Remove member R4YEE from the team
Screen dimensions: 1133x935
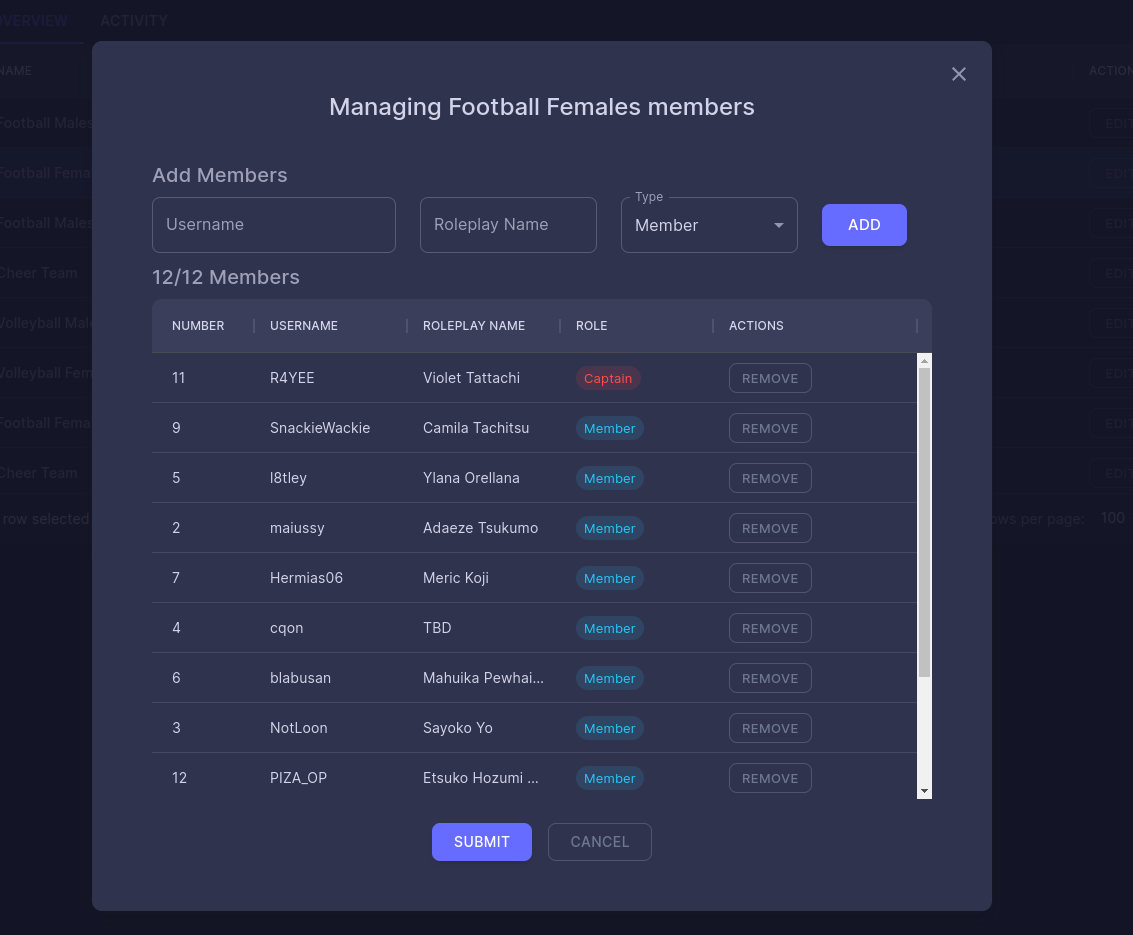click(769, 378)
